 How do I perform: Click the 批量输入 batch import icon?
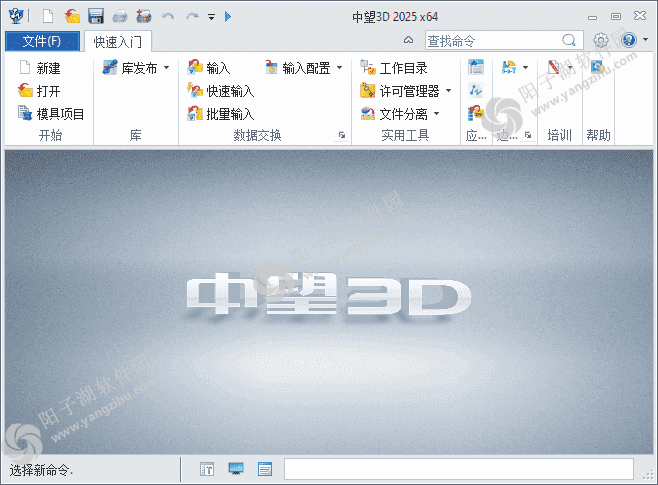click(195, 114)
